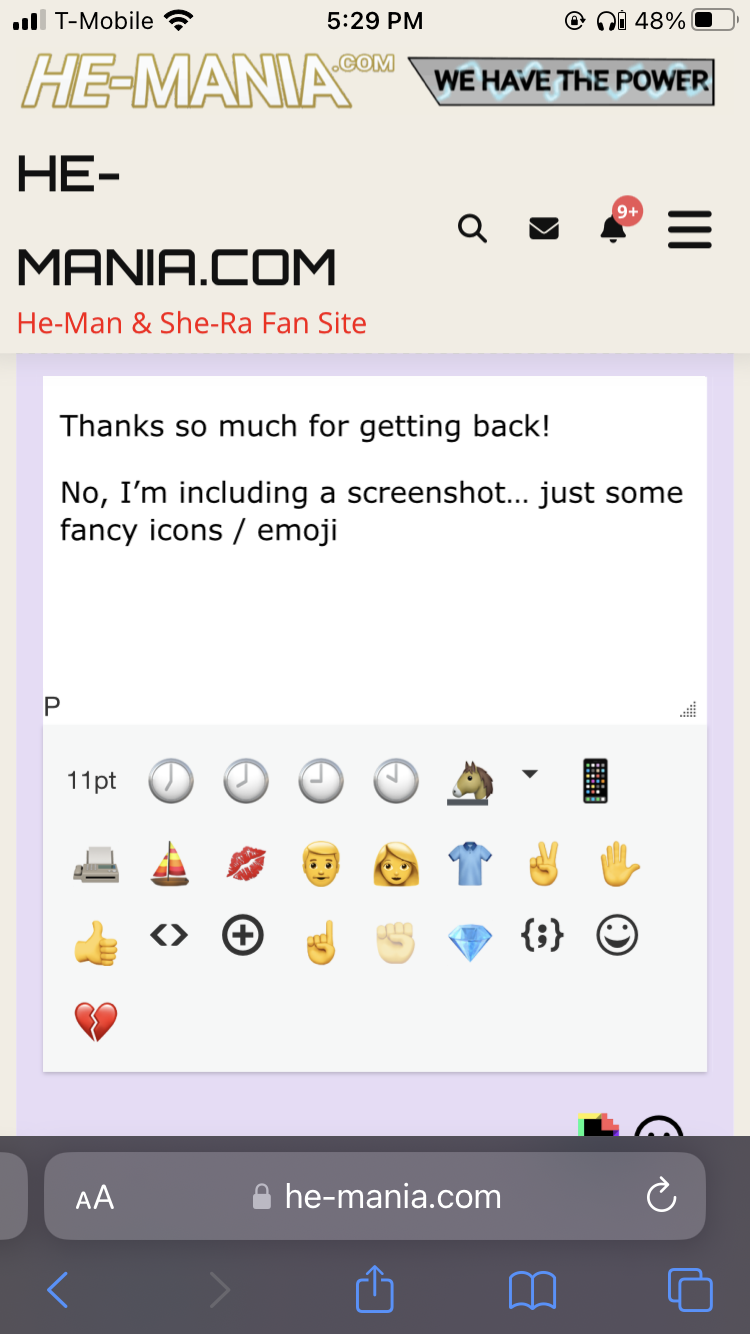The height and width of the screenshot is (1334, 750).
Task: Tap the fax machine emoji toolbar button
Action: coord(96,863)
